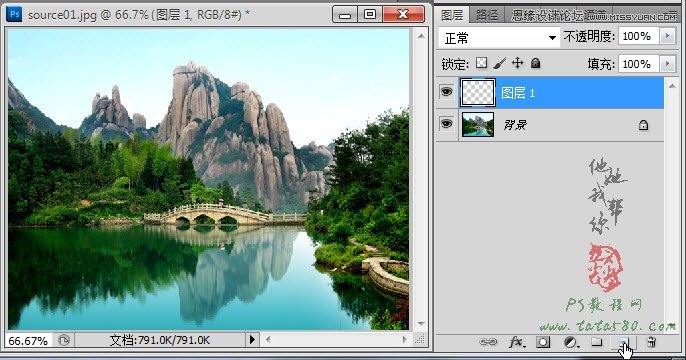Click the layers panel scroll up arrow
The image size is (686, 360).
(x=672, y=86)
